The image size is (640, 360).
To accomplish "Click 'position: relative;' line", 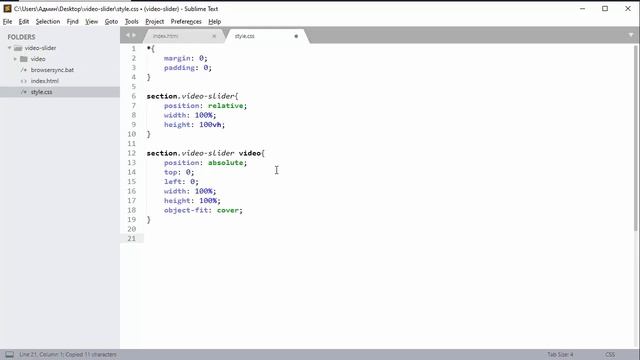I will (x=205, y=106).
